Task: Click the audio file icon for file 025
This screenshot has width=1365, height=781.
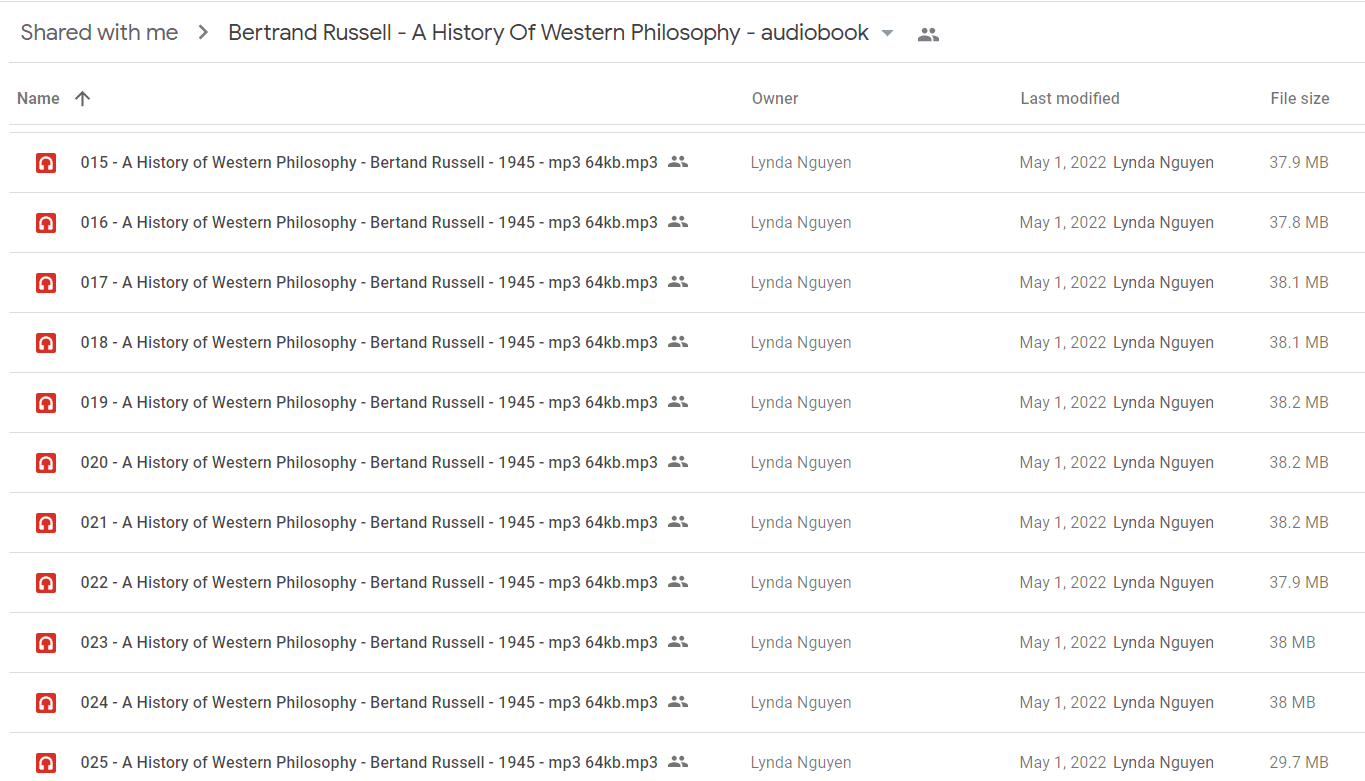Action: pyautogui.click(x=46, y=763)
